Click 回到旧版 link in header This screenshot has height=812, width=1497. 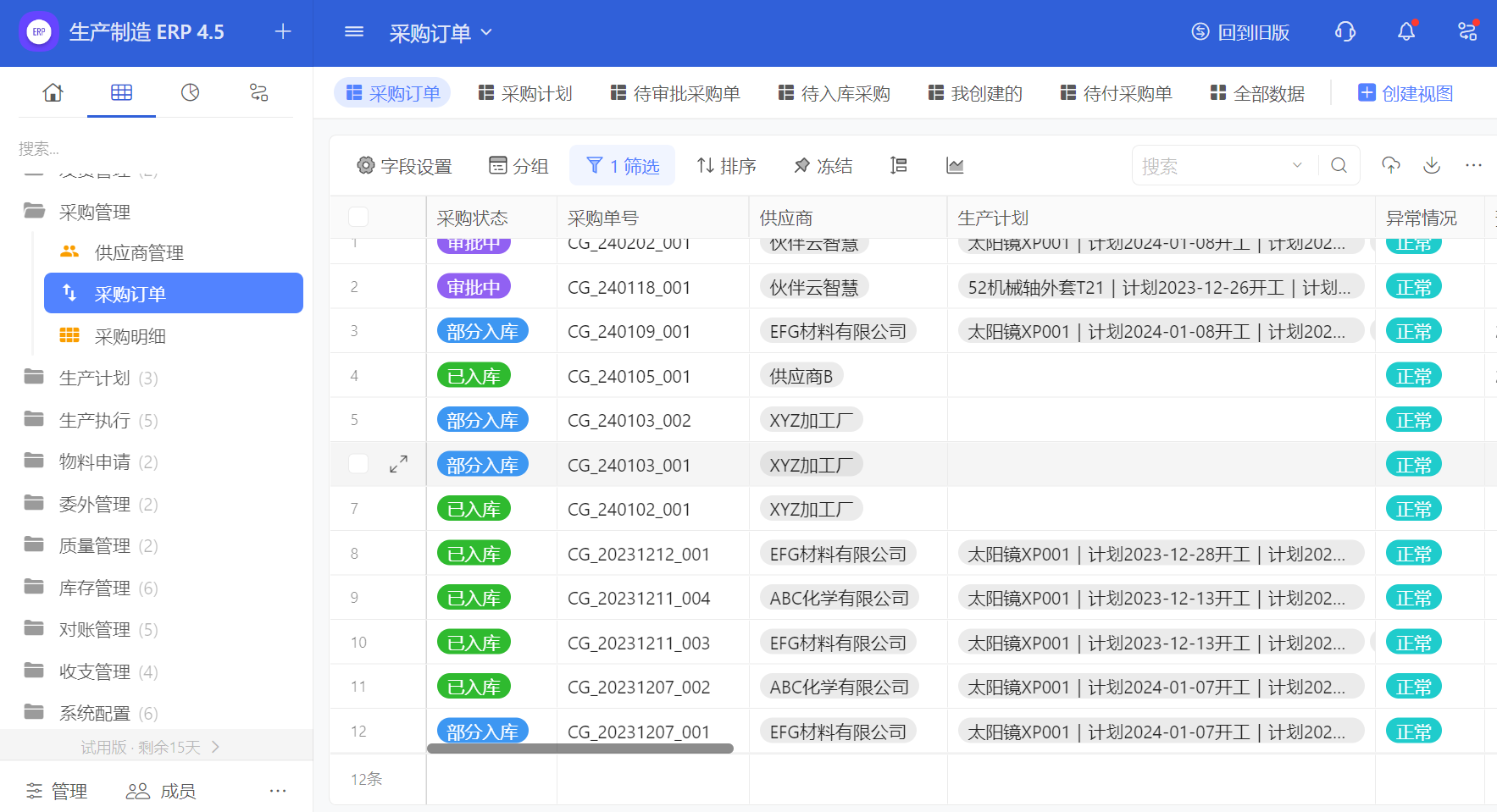coord(1240,33)
